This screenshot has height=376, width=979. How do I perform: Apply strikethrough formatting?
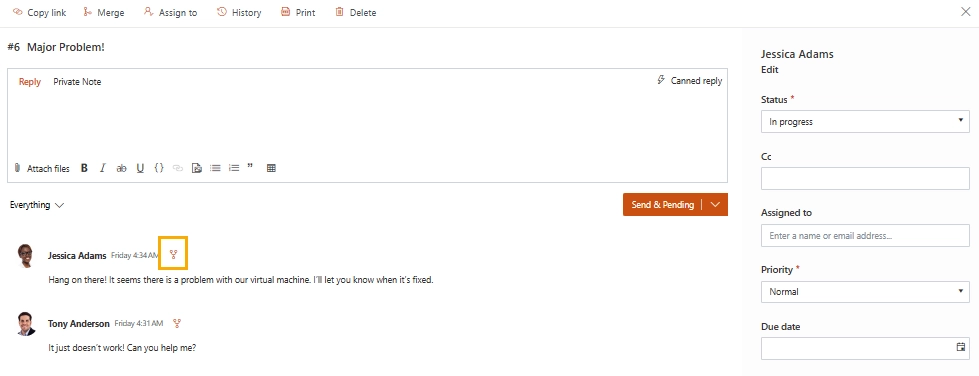click(122, 168)
